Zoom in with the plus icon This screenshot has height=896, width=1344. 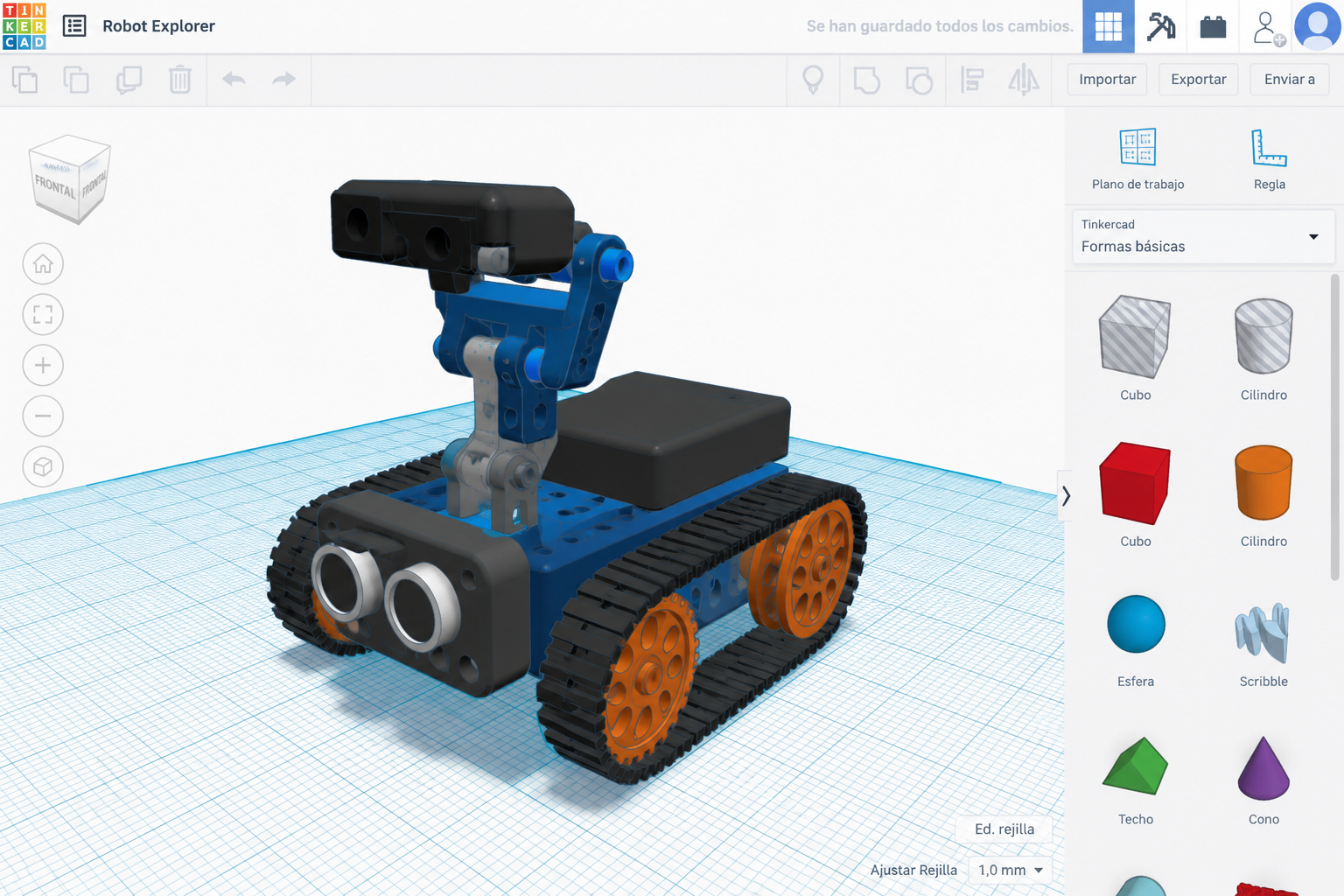tap(43, 365)
